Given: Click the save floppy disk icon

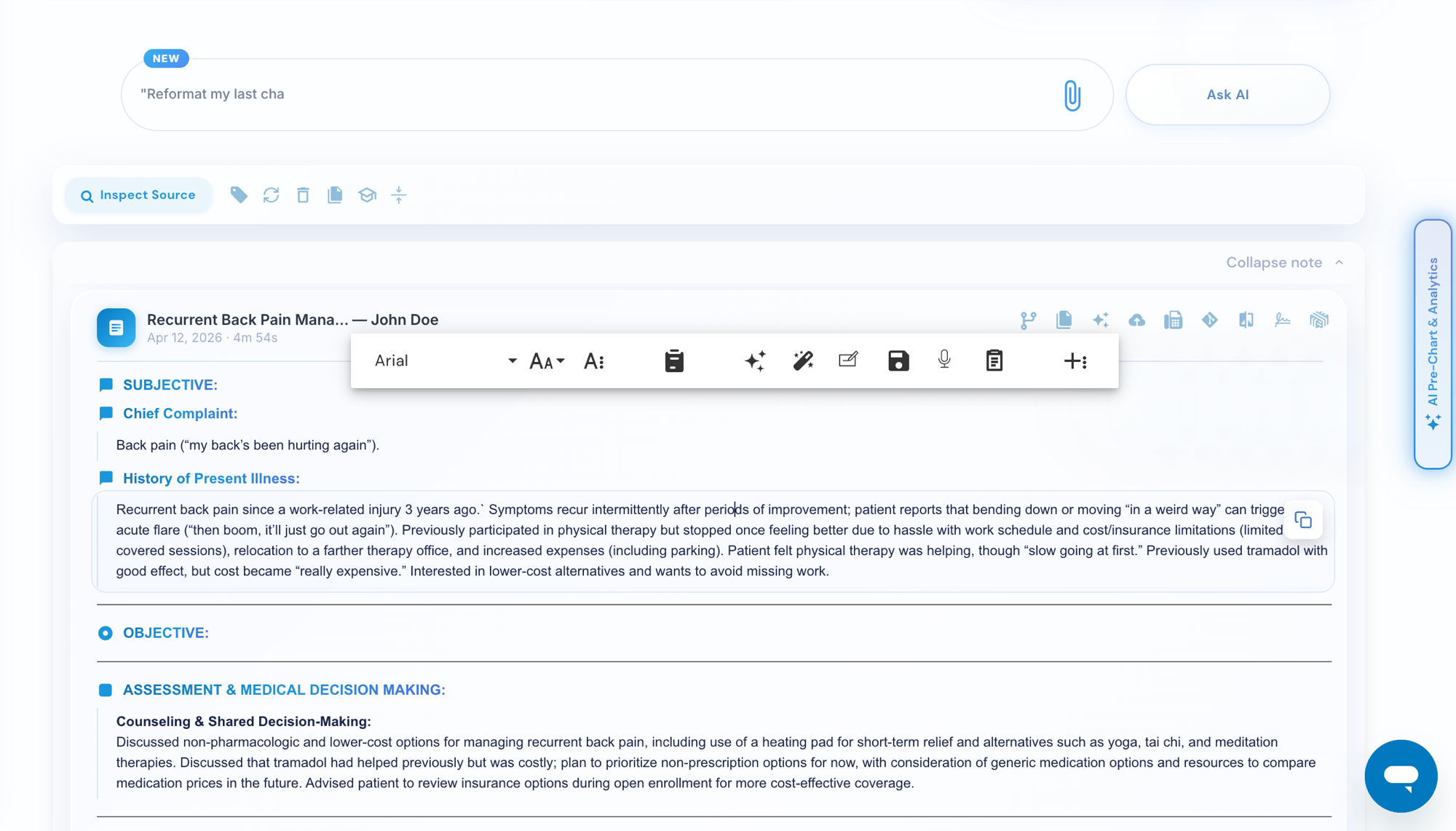Looking at the screenshot, I should pyautogui.click(x=898, y=361).
